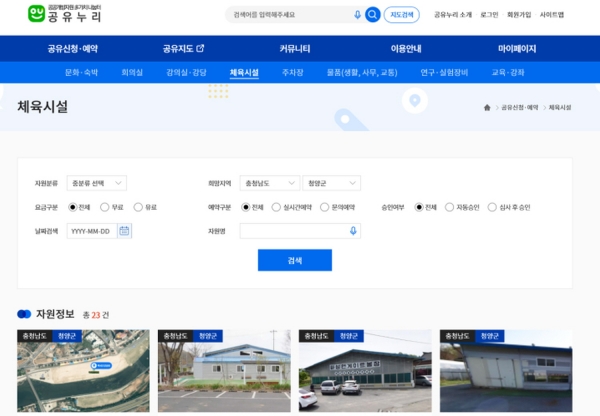The image size is (600, 416).
Task: Click the external link icon beside 공유지도
Action: pos(200,48)
